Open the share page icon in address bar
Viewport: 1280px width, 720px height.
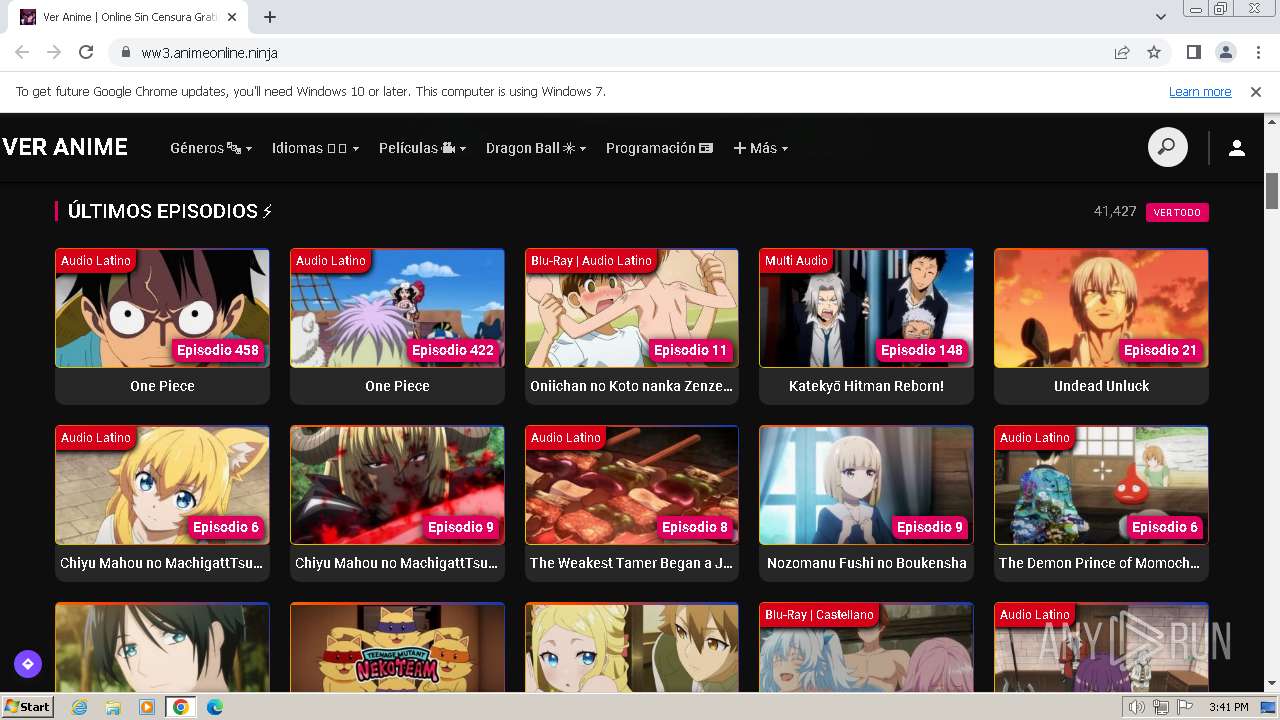pos(1122,52)
